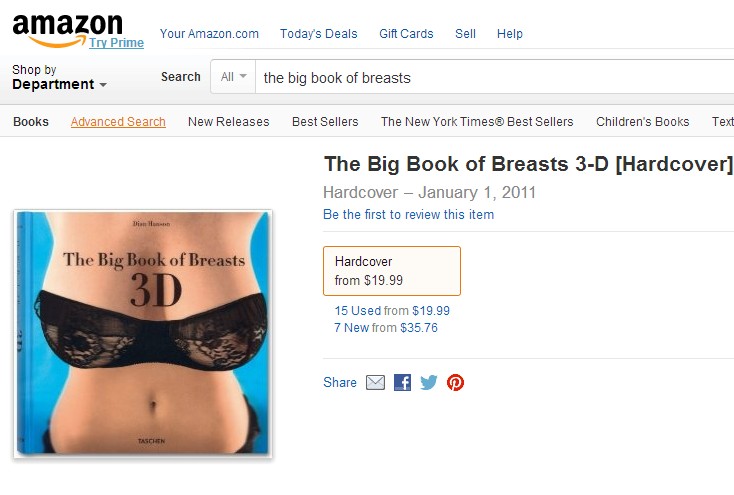Click into the search text field
The width and height of the screenshot is (734, 495).
(x=495, y=77)
